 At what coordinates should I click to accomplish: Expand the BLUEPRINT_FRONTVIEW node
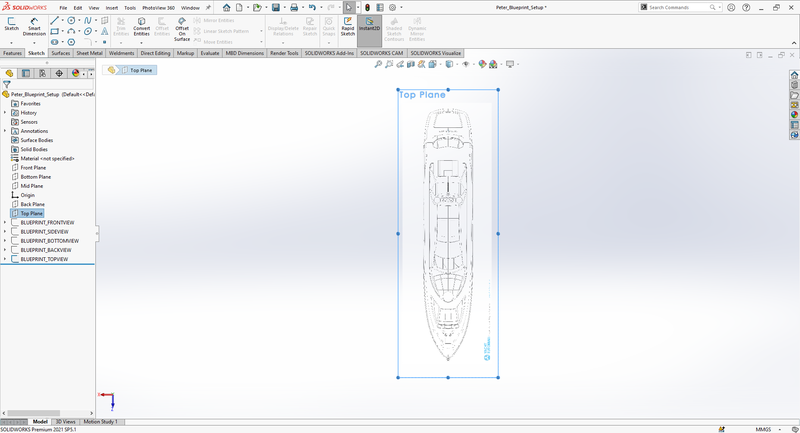[x=5, y=222]
